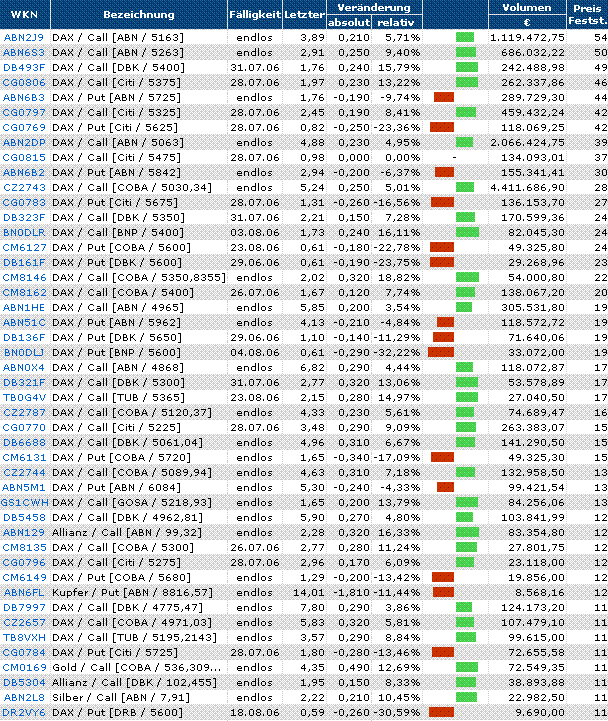Click the green bar in ABN2J9 row

(x=465, y=38)
